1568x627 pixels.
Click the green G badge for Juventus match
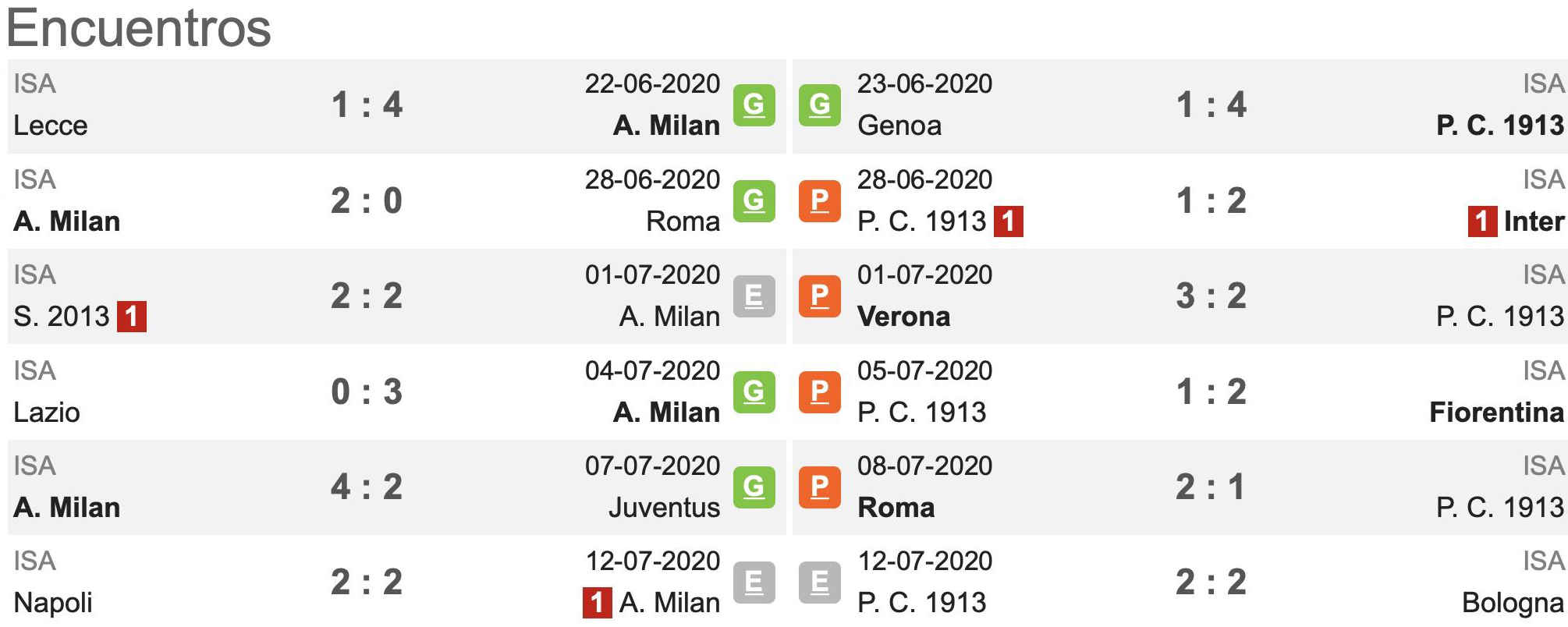(754, 487)
